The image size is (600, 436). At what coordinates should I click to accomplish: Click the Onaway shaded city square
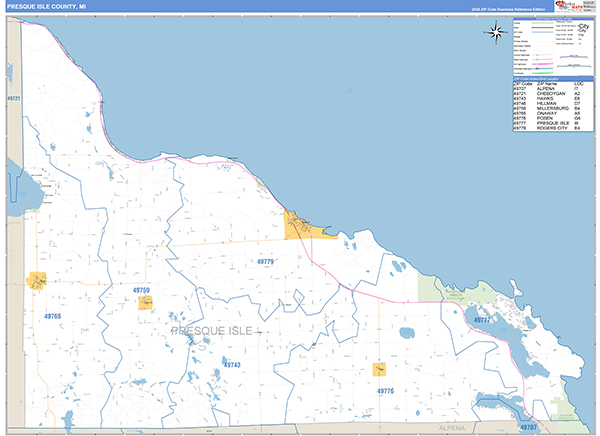[39, 282]
